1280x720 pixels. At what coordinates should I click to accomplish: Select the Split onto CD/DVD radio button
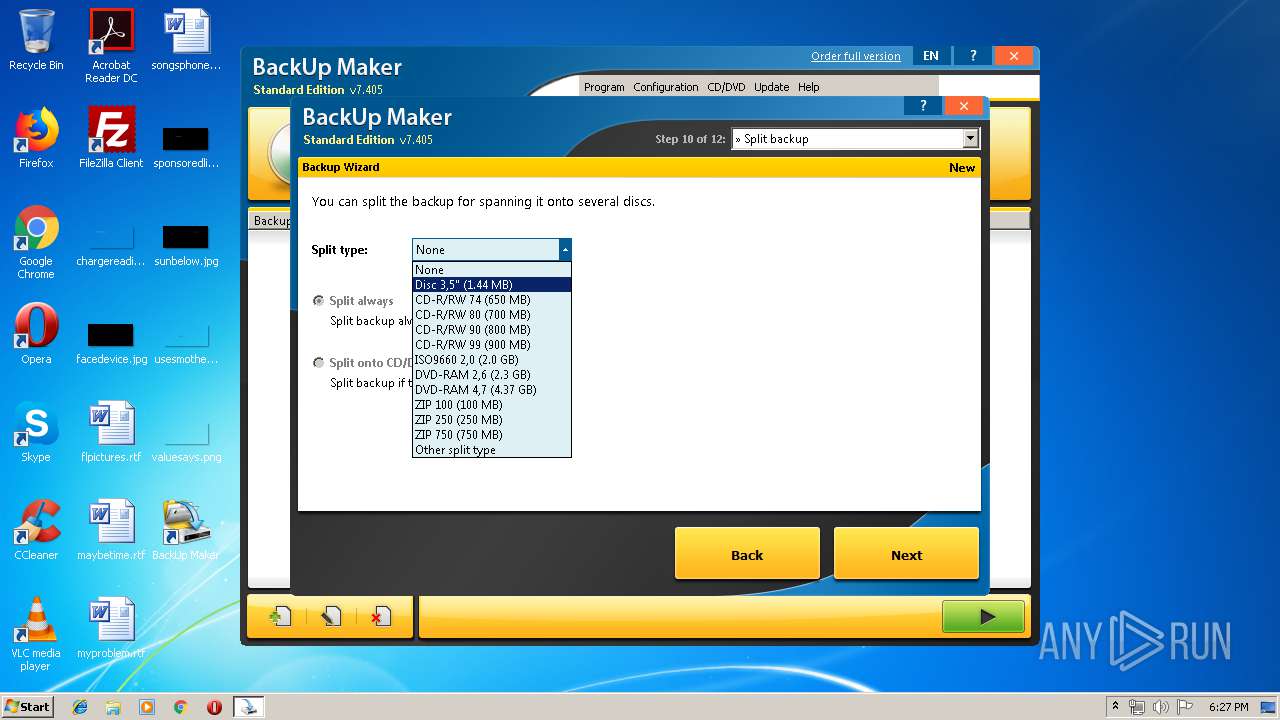pos(319,363)
